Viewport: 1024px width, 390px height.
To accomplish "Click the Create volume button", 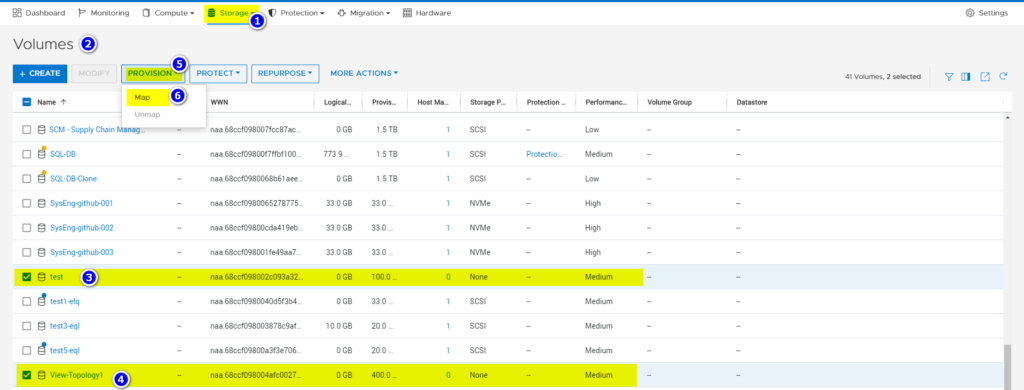I will [39, 74].
